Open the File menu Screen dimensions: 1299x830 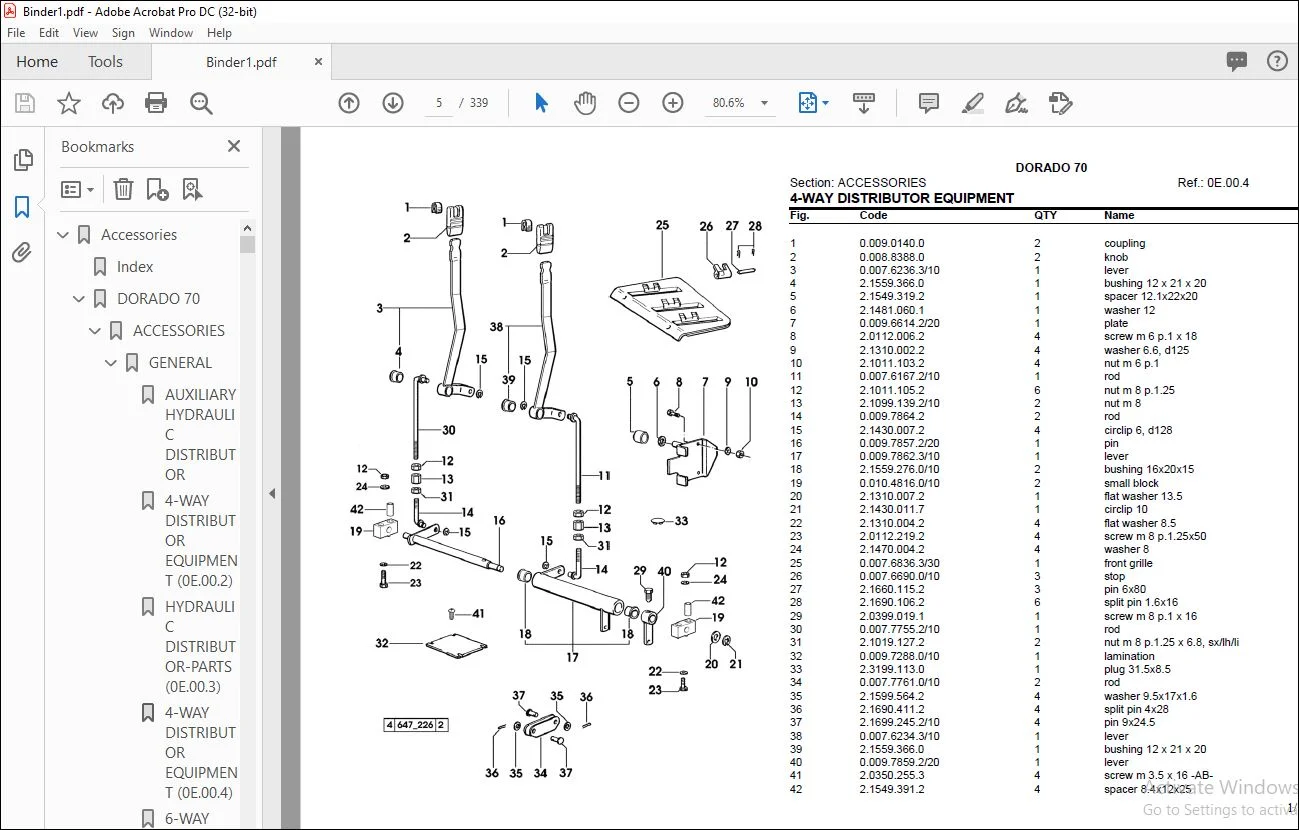pos(16,33)
